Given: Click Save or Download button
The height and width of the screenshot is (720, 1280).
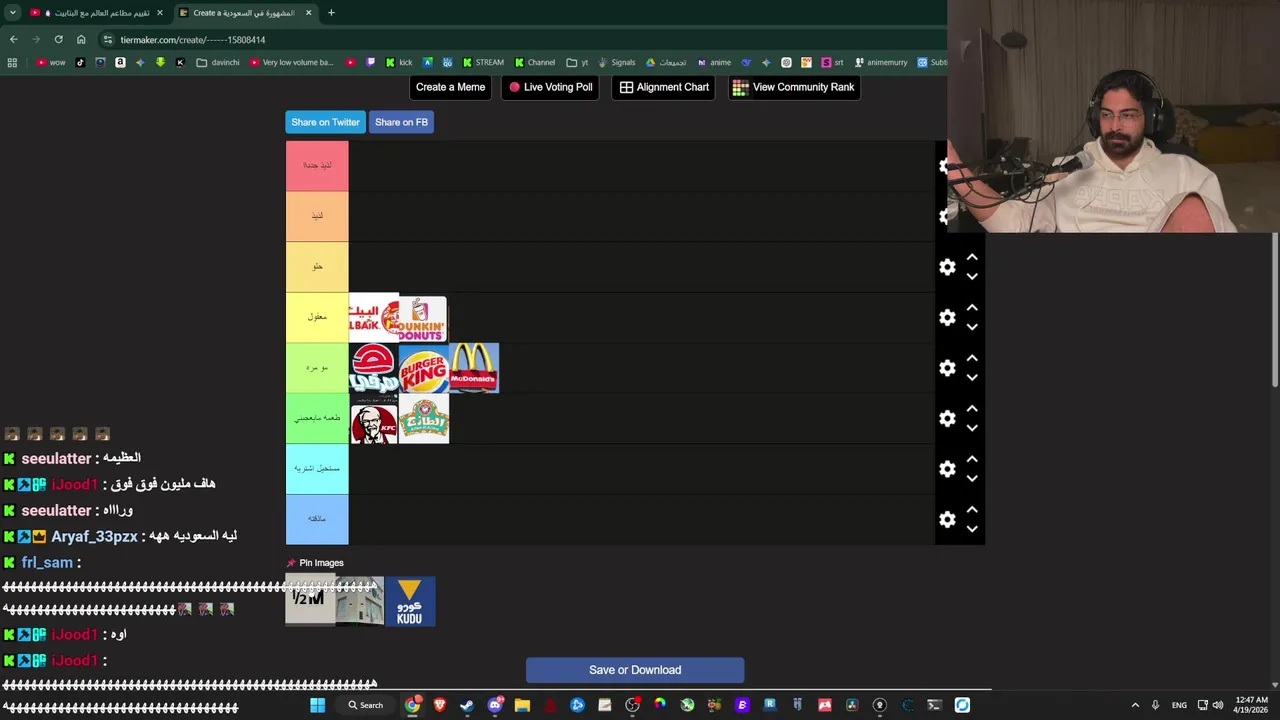Looking at the screenshot, I should [x=635, y=670].
